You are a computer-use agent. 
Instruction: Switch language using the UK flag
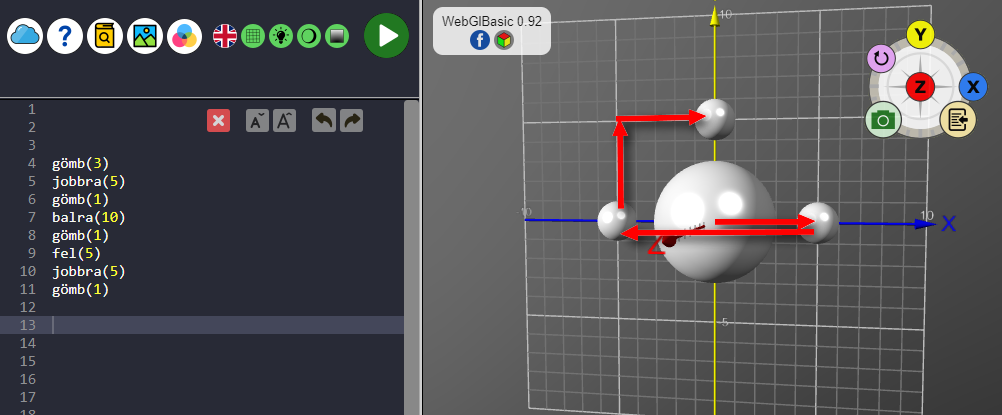pyautogui.click(x=225, y=37)
